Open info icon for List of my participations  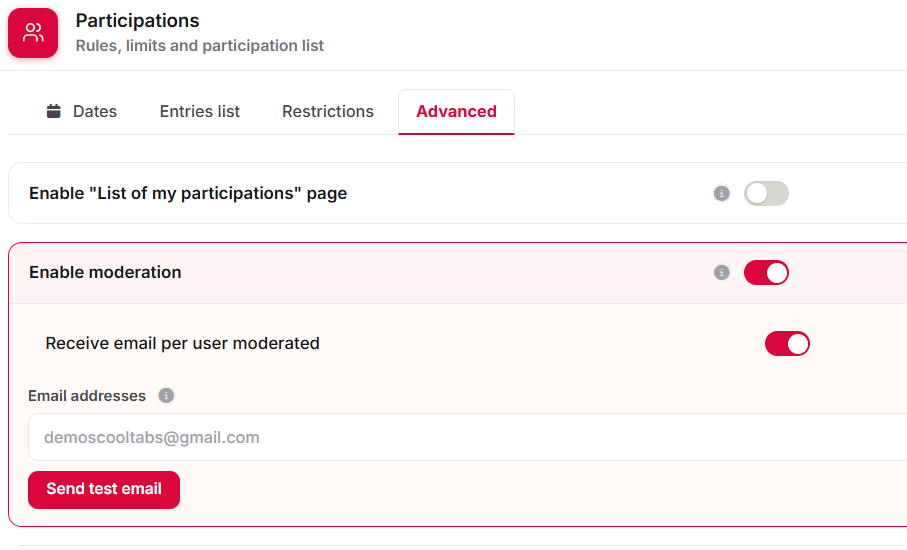pos(721,193)
